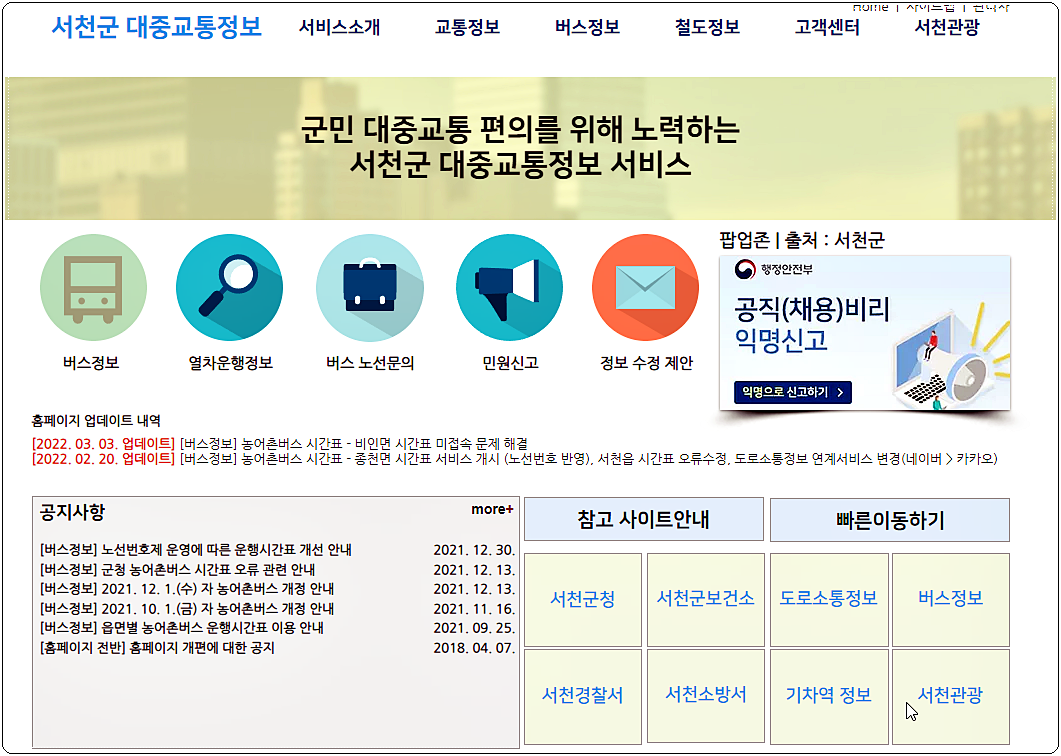Click the 홈페이지 업데이트 내역 heading
Image resolution: width=1061 pixels, height=756 pixels.
point(95,421)
